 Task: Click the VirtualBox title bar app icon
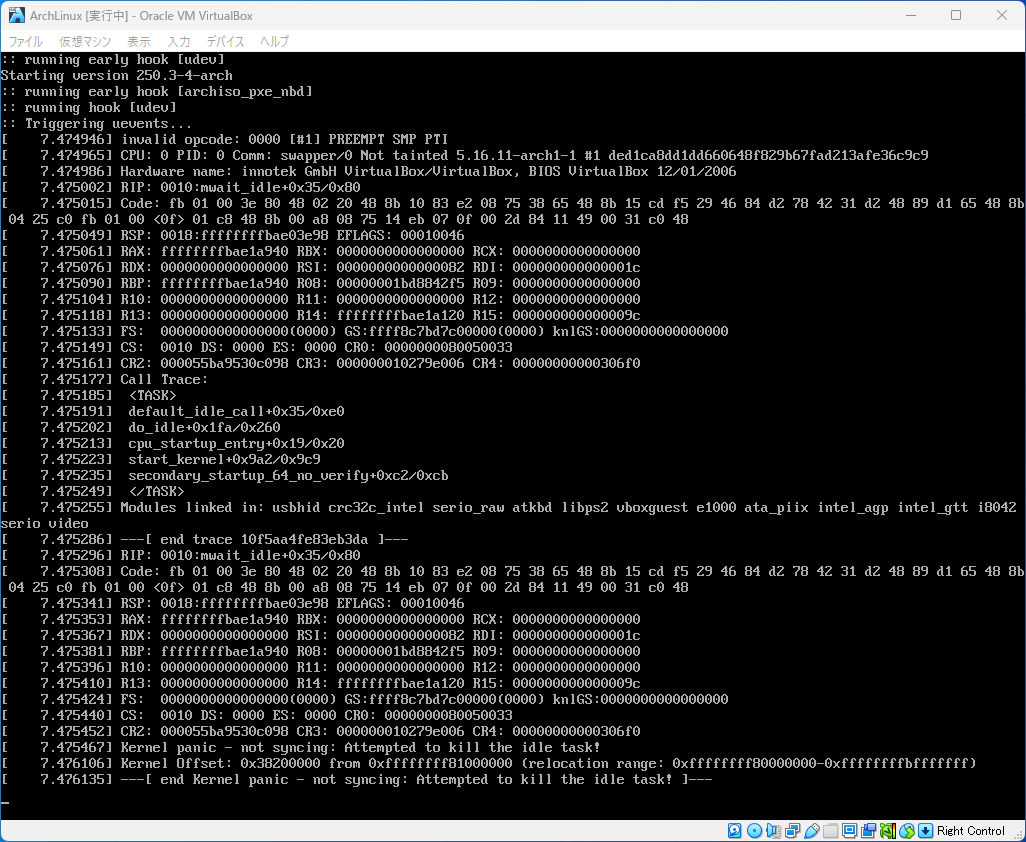tap(16, 15)
